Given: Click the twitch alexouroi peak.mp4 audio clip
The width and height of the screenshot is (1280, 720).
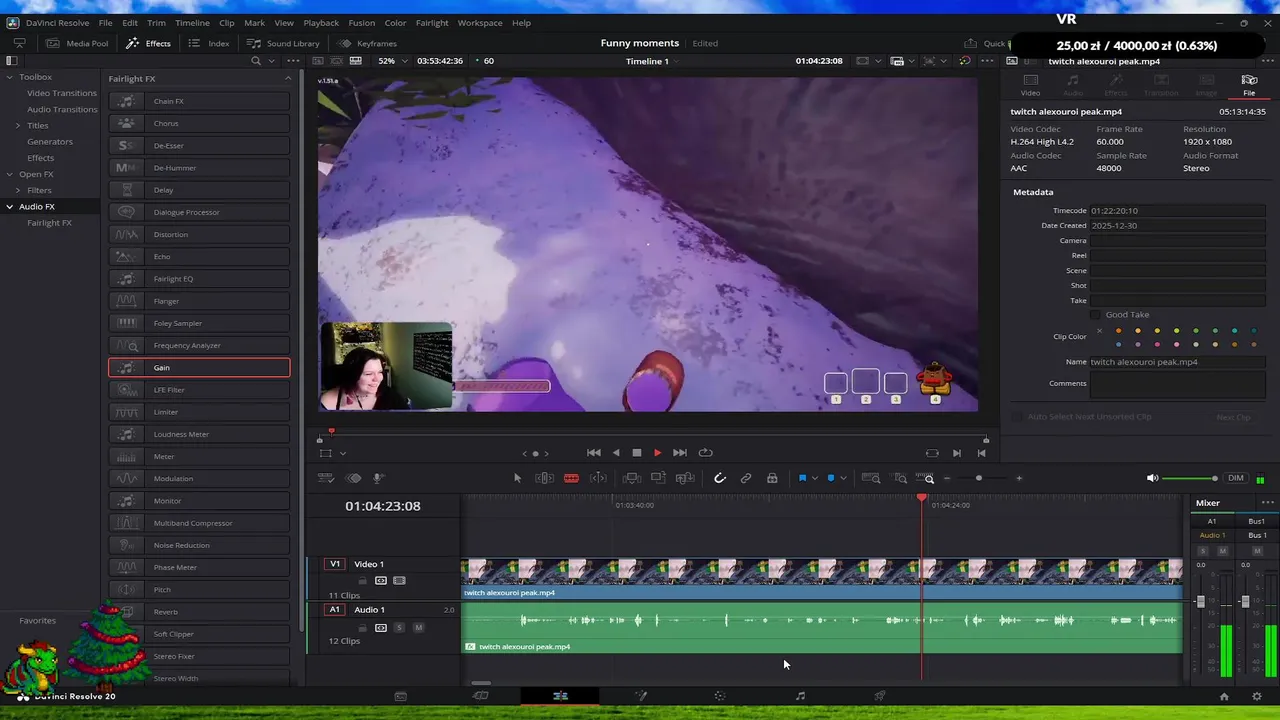Looking at the screenshot, I should click(822, 628).
